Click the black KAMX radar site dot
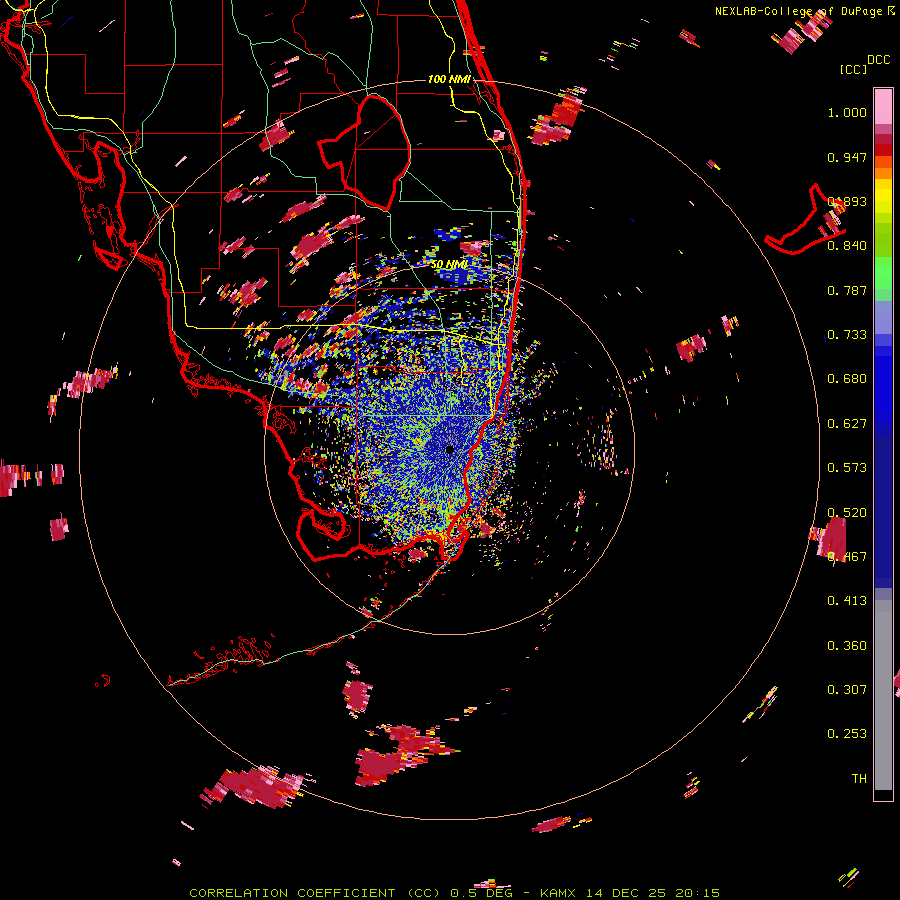This screenshot has height=900, width=900. click(x=449, y=449)
